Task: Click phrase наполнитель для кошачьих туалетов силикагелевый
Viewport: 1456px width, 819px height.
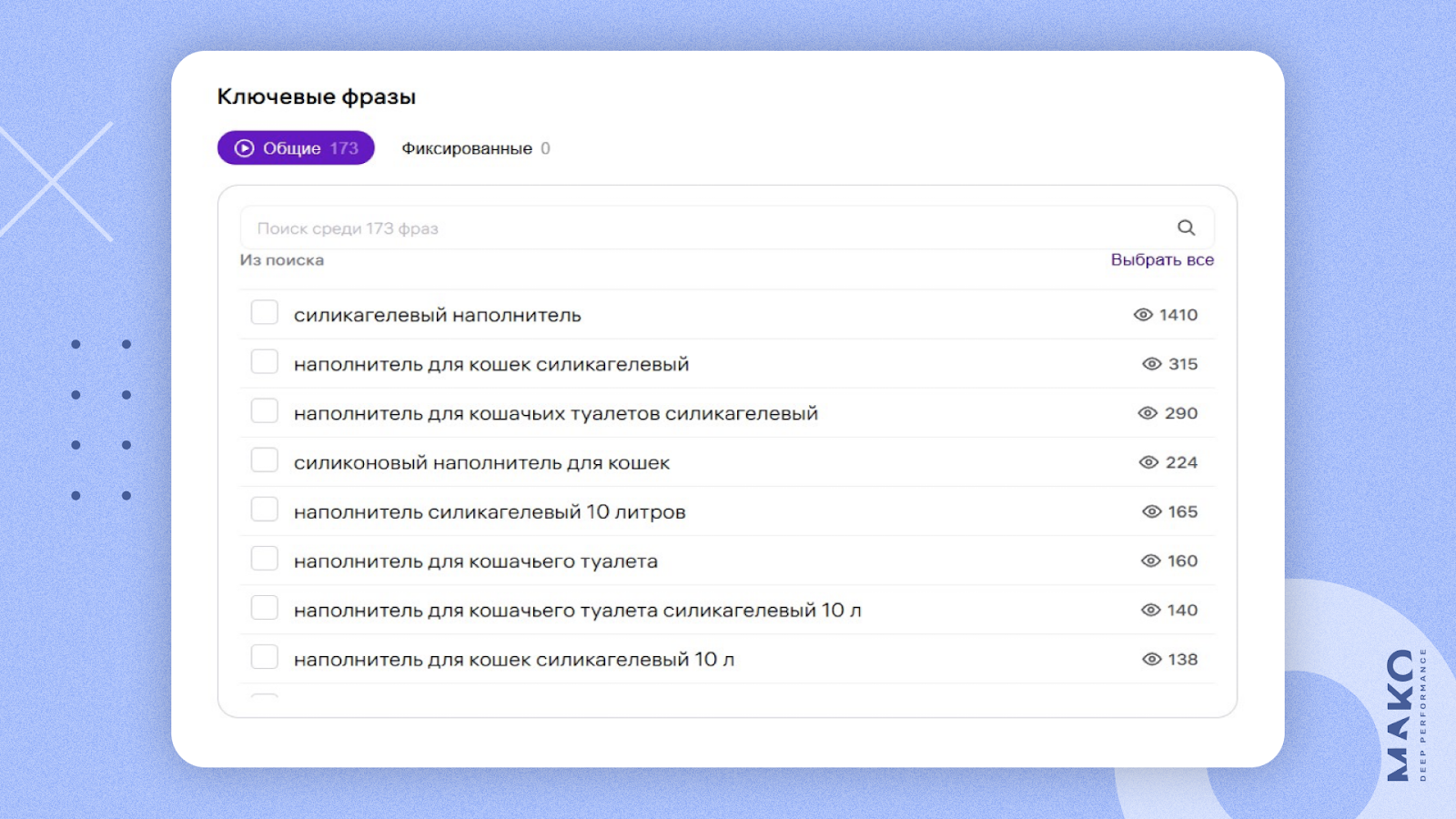Action: (x=556, y=413)
